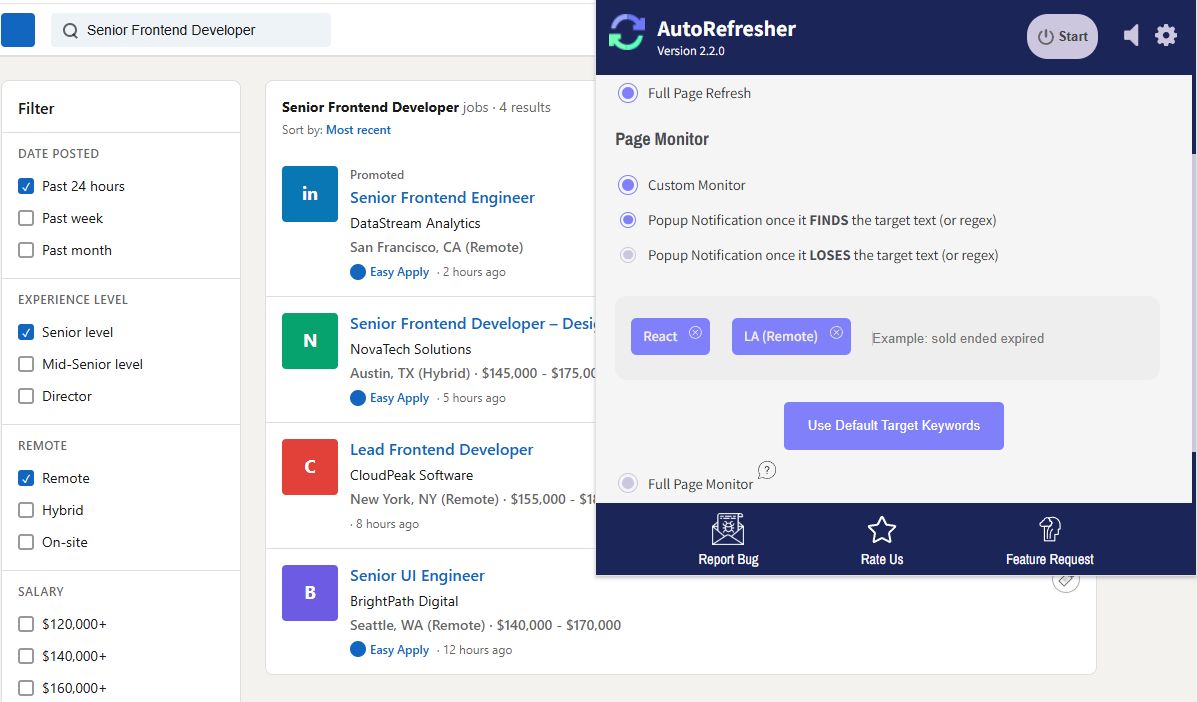1197x702 pixels.
Task: Click the Senior Frontend Developer search box
Action: click(x=191, y=31)
